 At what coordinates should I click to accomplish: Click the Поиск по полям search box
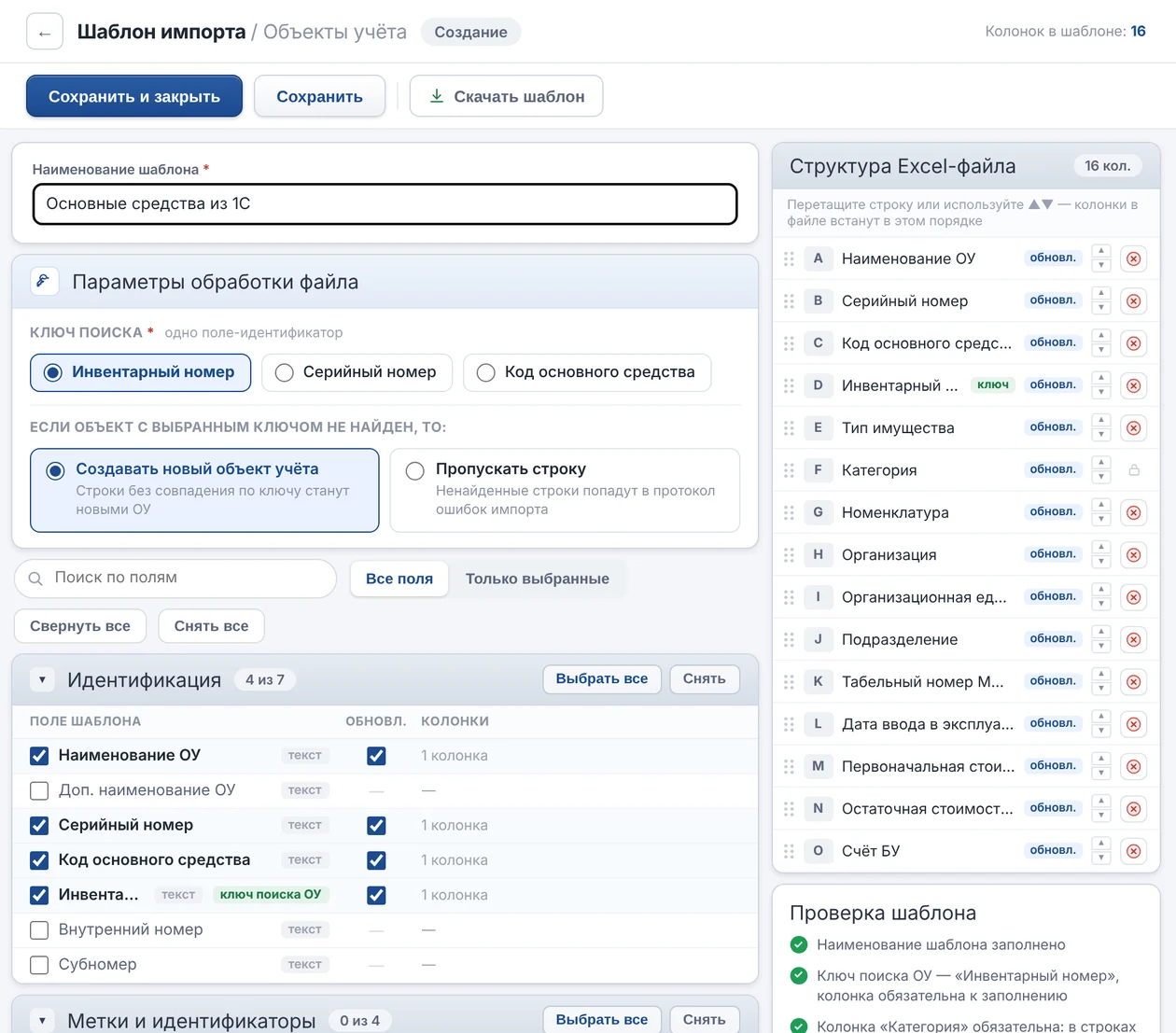pos(175,579)
